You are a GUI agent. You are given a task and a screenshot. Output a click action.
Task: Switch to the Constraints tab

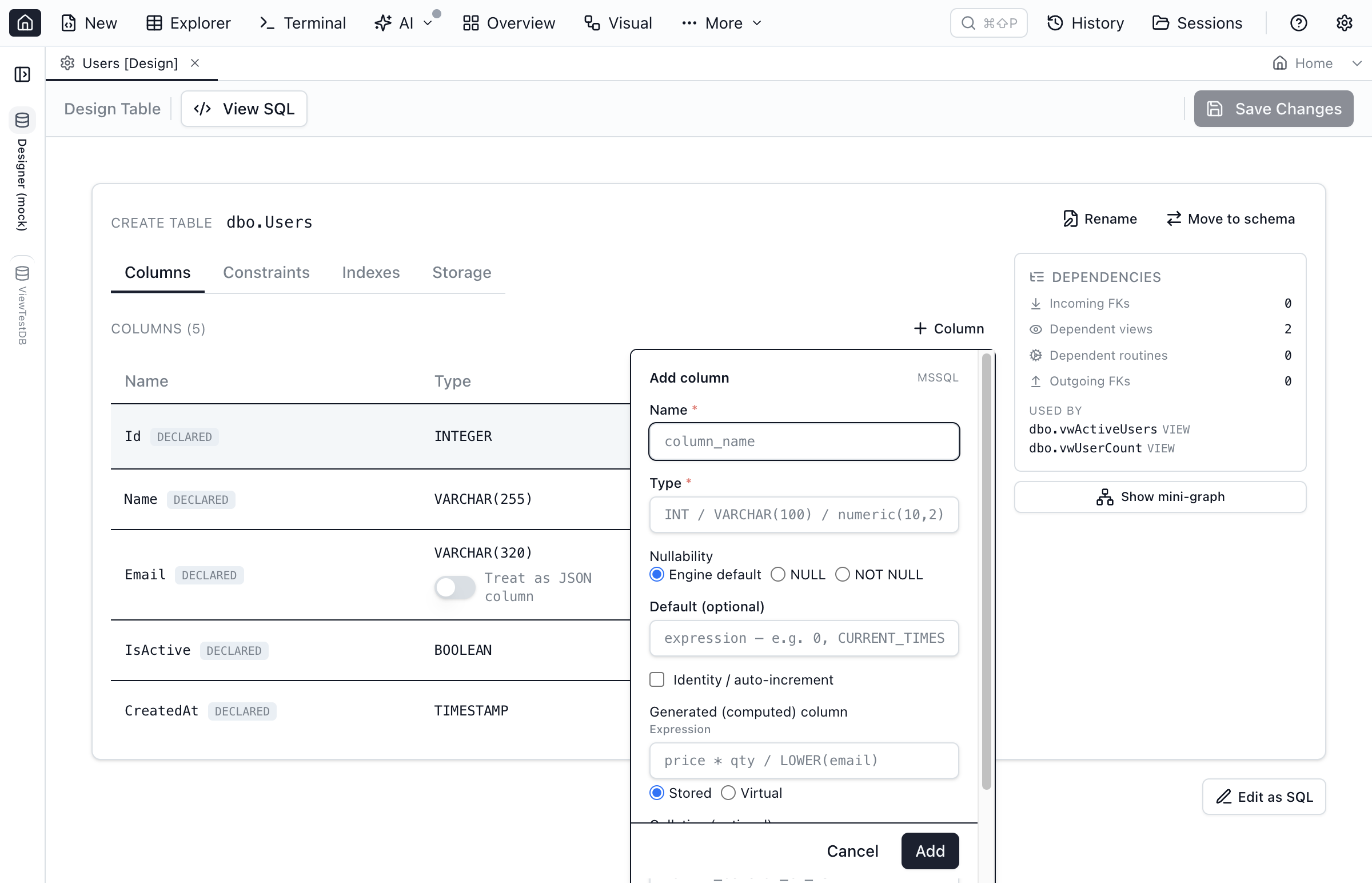[x=266, y=272]
